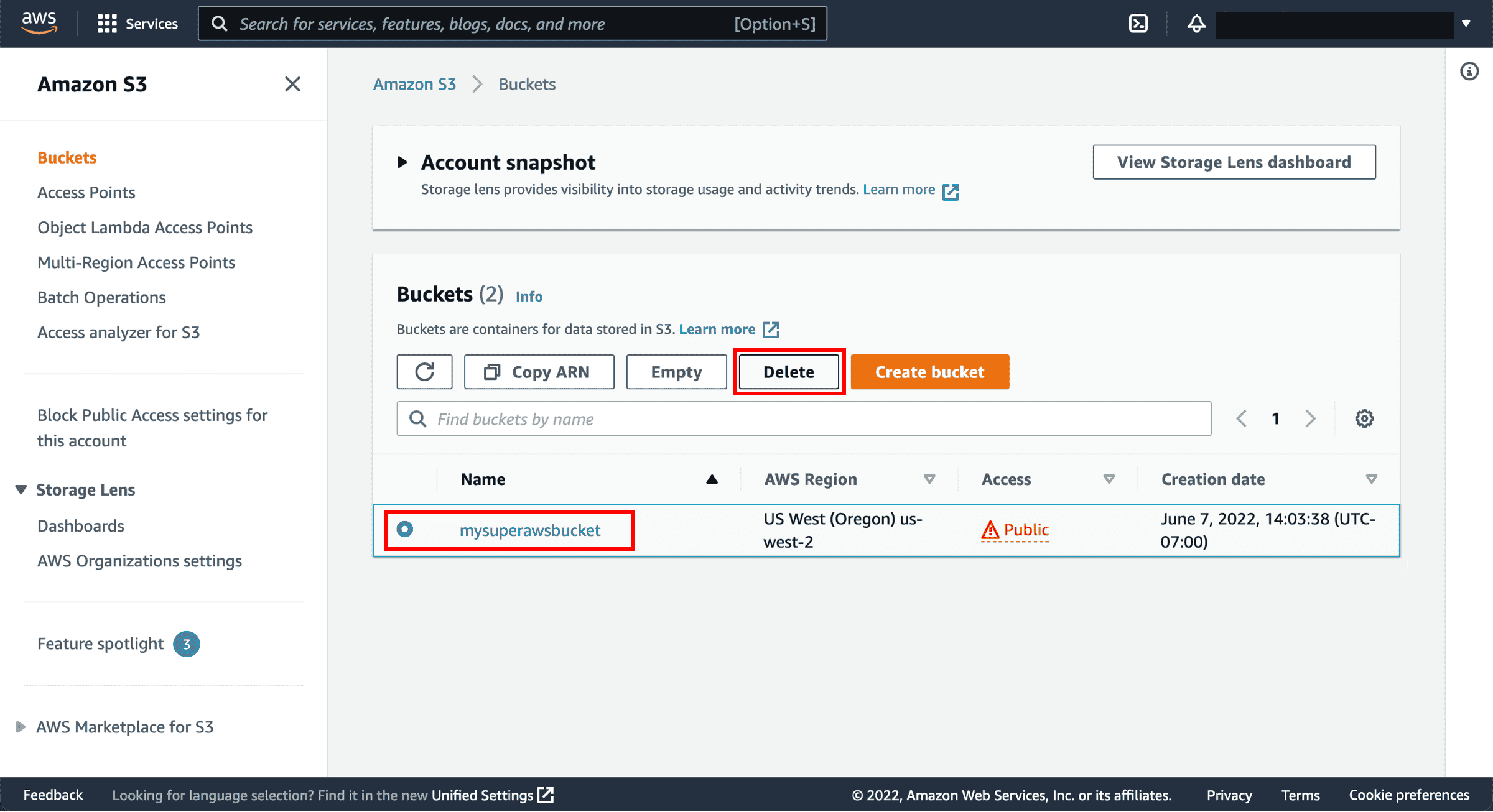The height and width of the screenshot is (812, 1493).
Task: Expand the Account snapshot section
Action: click(x=402, y=162)
